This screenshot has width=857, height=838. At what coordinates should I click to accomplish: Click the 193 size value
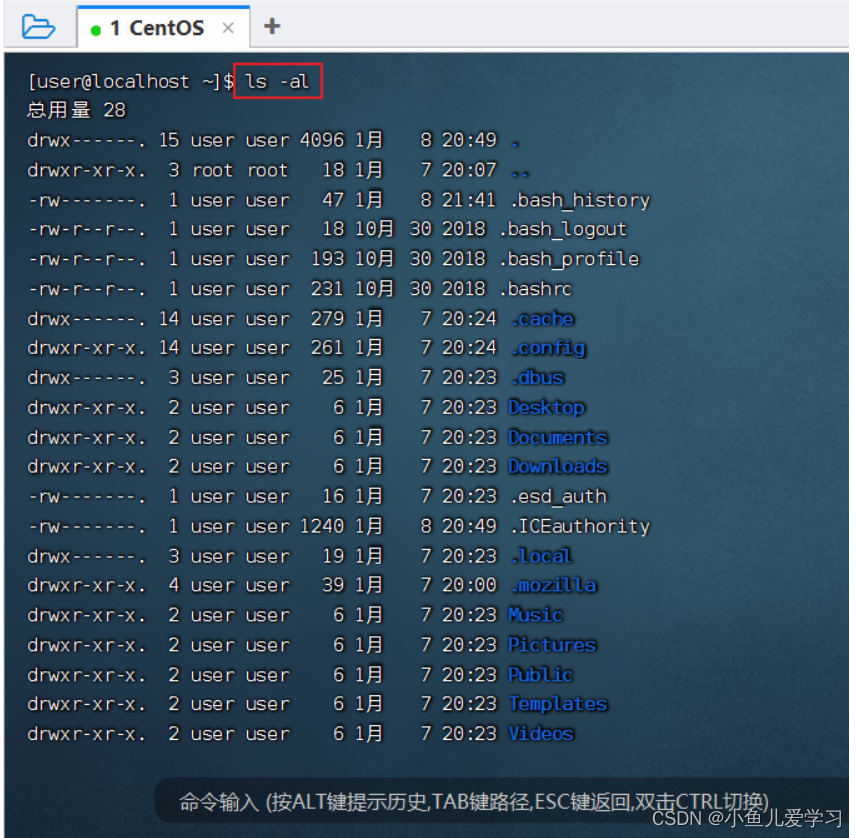[x=328, y=259]
